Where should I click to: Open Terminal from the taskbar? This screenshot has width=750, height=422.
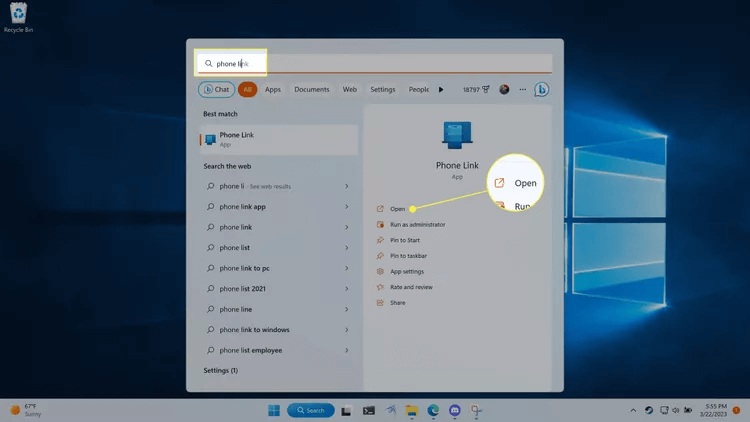(369, 410)
